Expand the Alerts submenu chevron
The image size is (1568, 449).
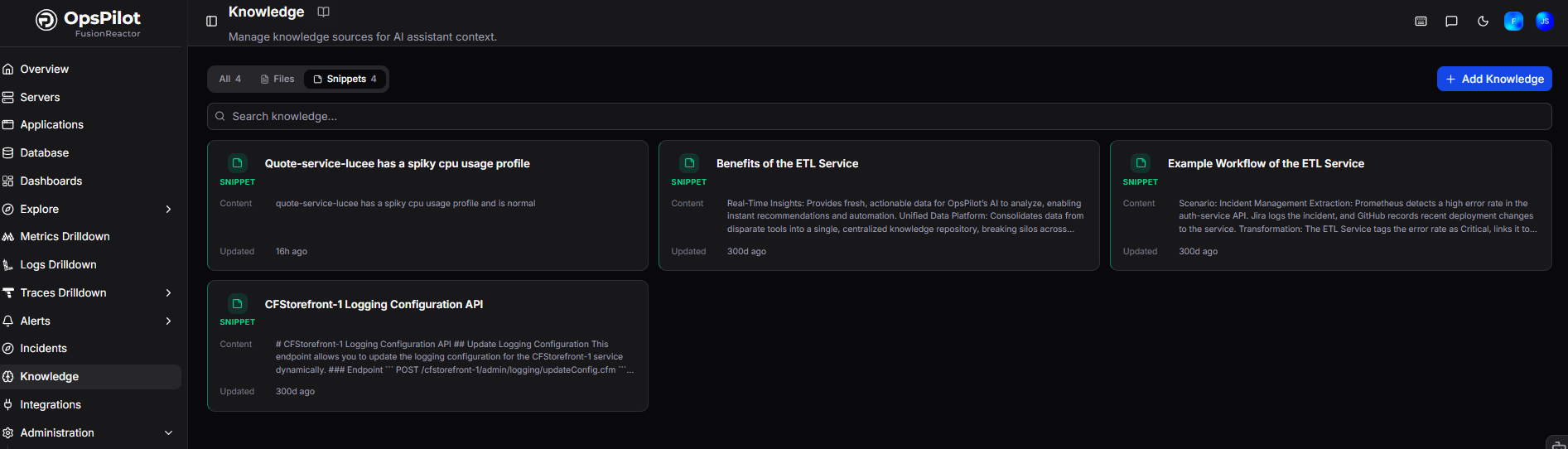pyautogui.click(x=168, y=321)
